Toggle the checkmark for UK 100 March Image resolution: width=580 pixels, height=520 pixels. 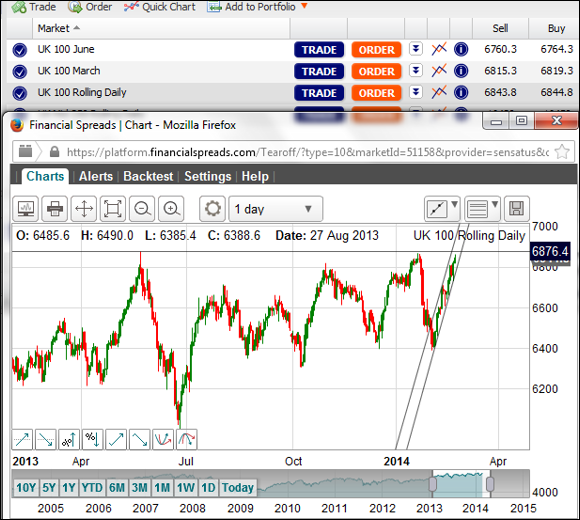(x=20, y=71)
